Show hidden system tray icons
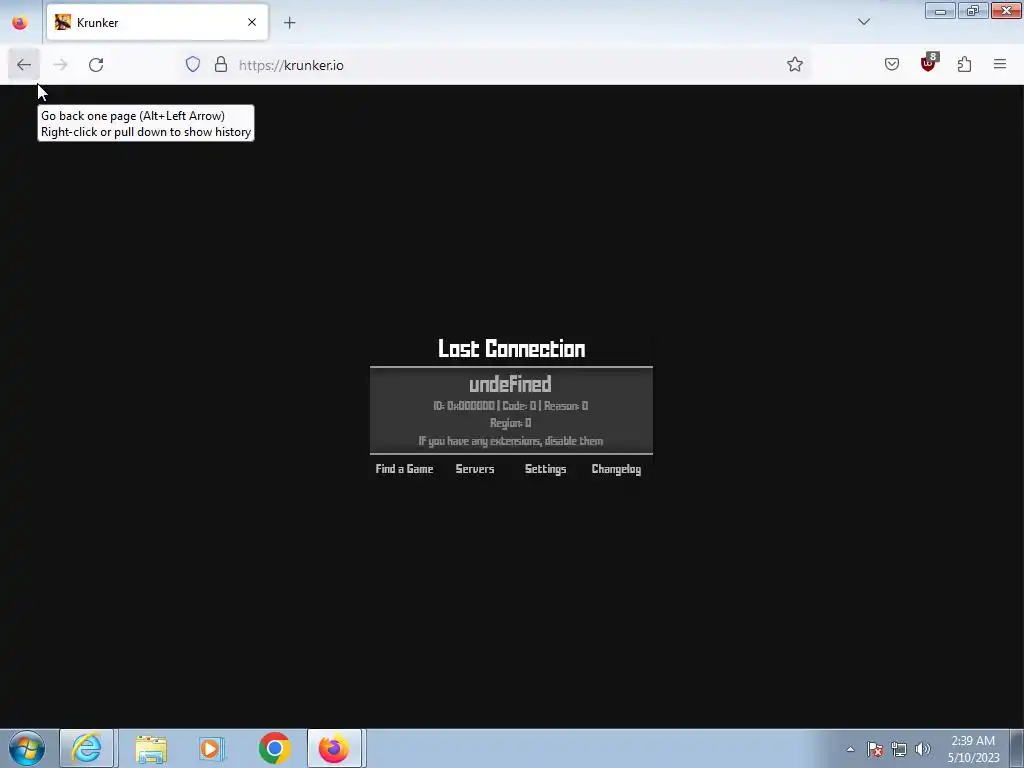1024x768 pixels. (850, 749)
